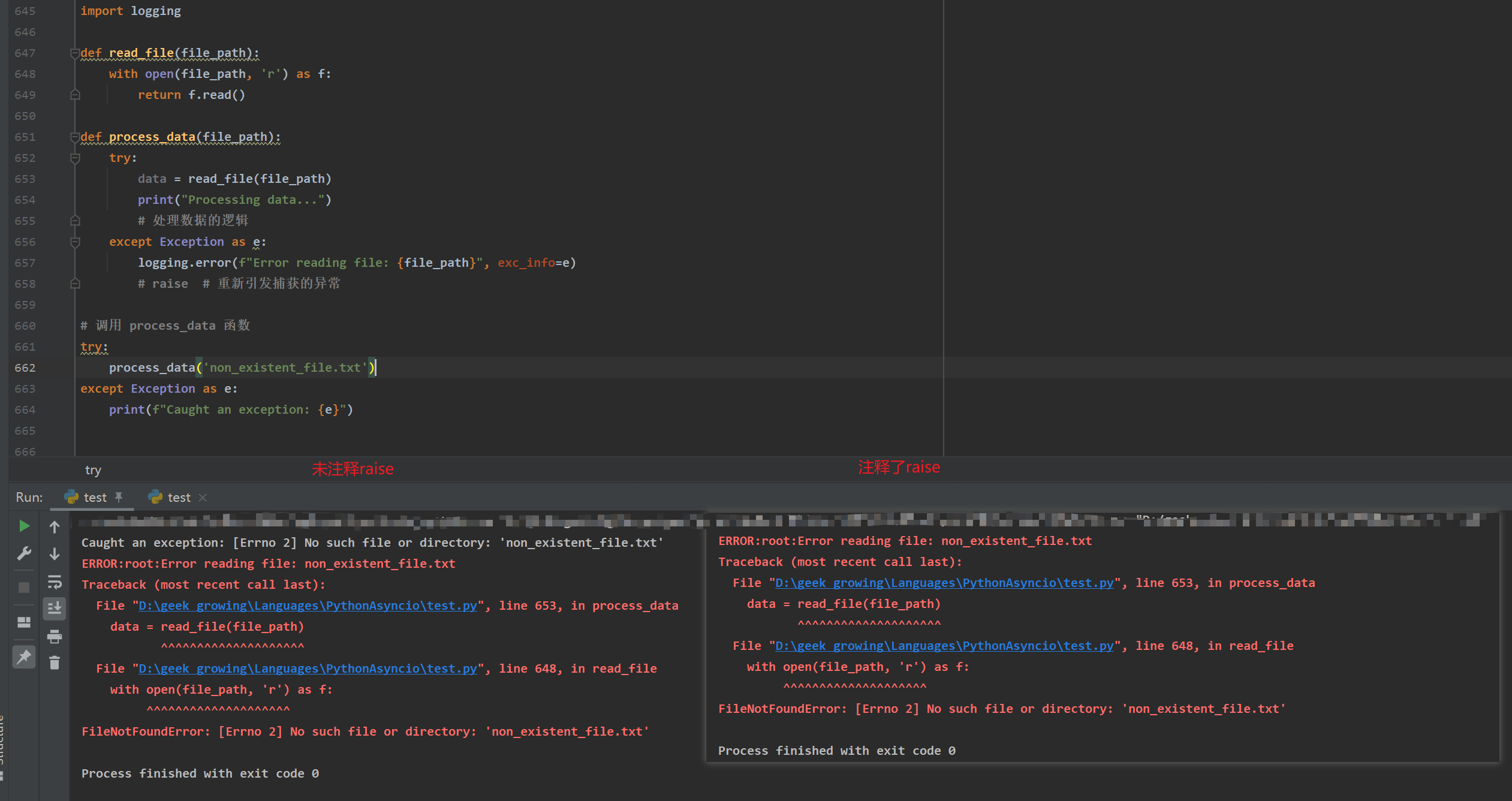Collapse the read_file function fold marker
Screen dimensions: 1512x801
click(75, 53)
